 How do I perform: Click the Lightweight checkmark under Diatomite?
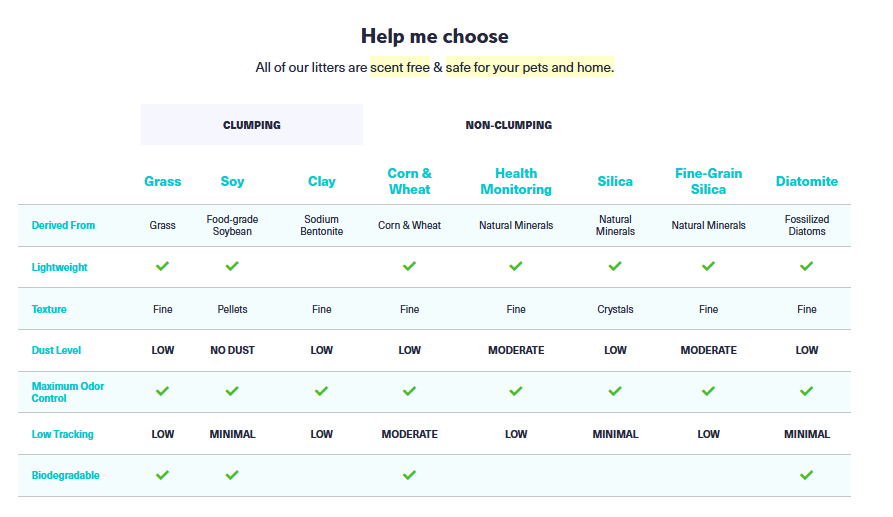[806, 267]
